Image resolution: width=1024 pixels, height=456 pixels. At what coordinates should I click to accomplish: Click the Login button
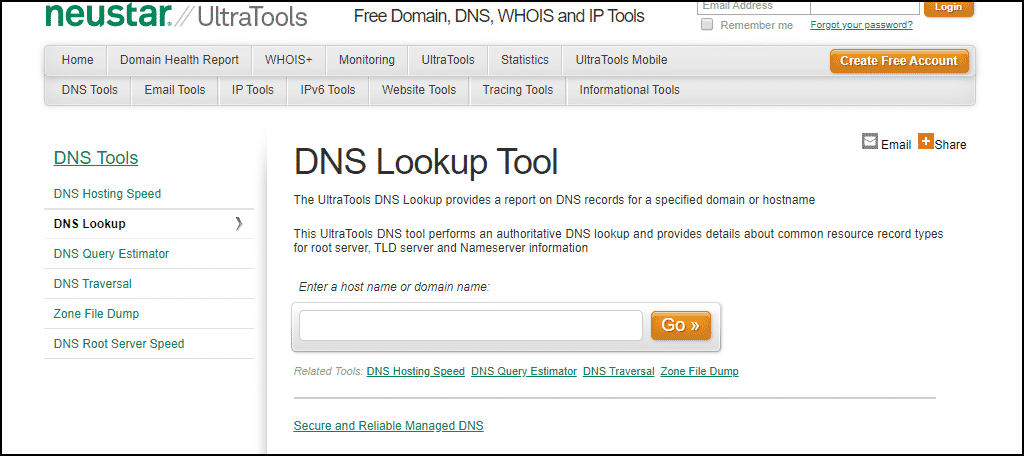948,7
